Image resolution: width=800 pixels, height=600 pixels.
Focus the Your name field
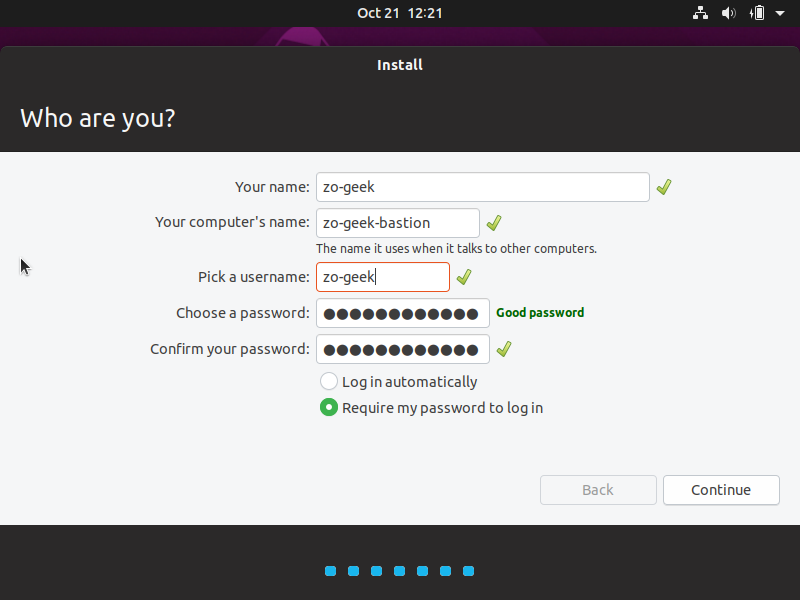483,187
